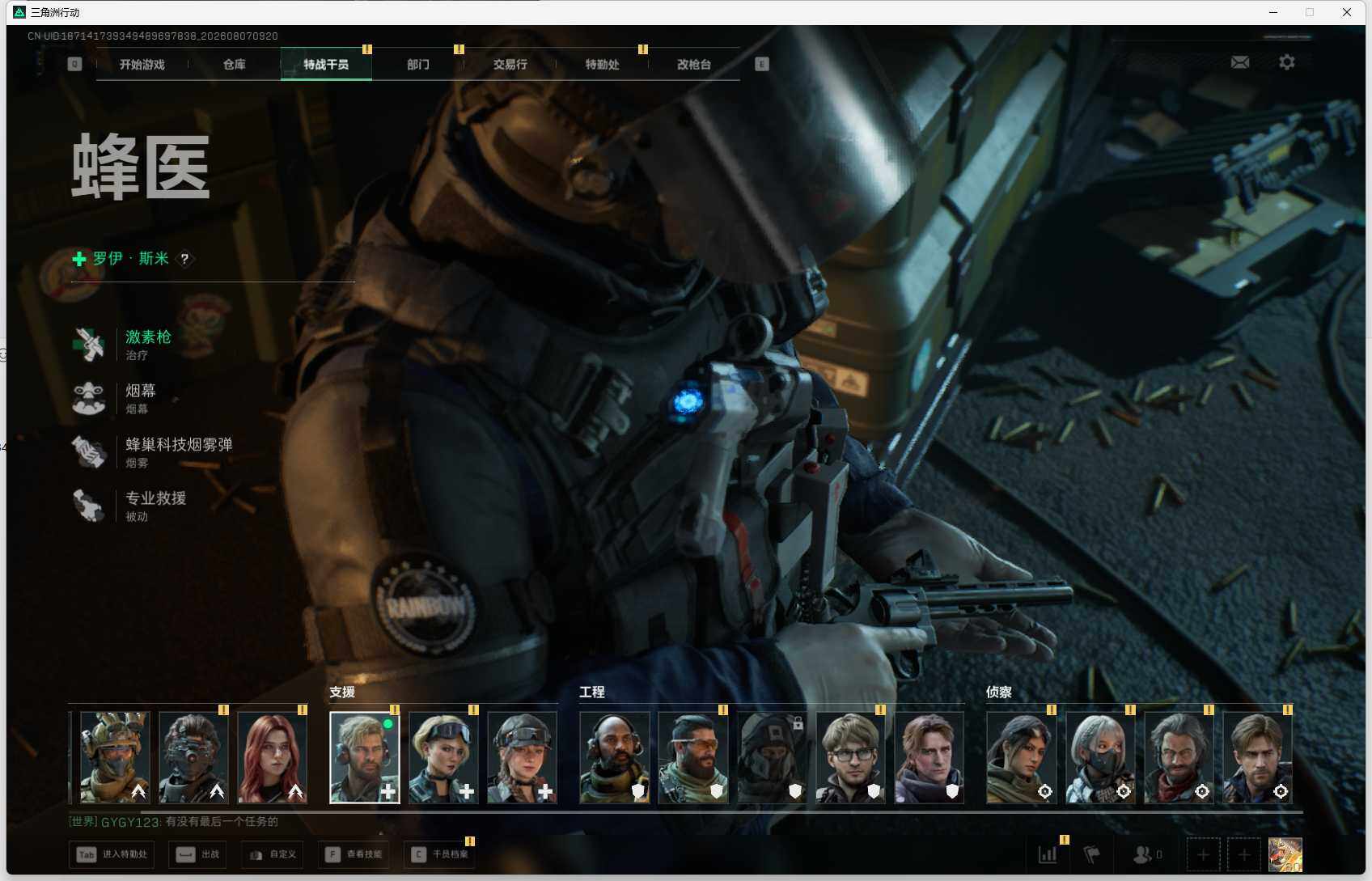Viewport: 1372px width, 881px height.
Task: Open the player avatar in bottom corner
Action: (x=1285, y=854)
